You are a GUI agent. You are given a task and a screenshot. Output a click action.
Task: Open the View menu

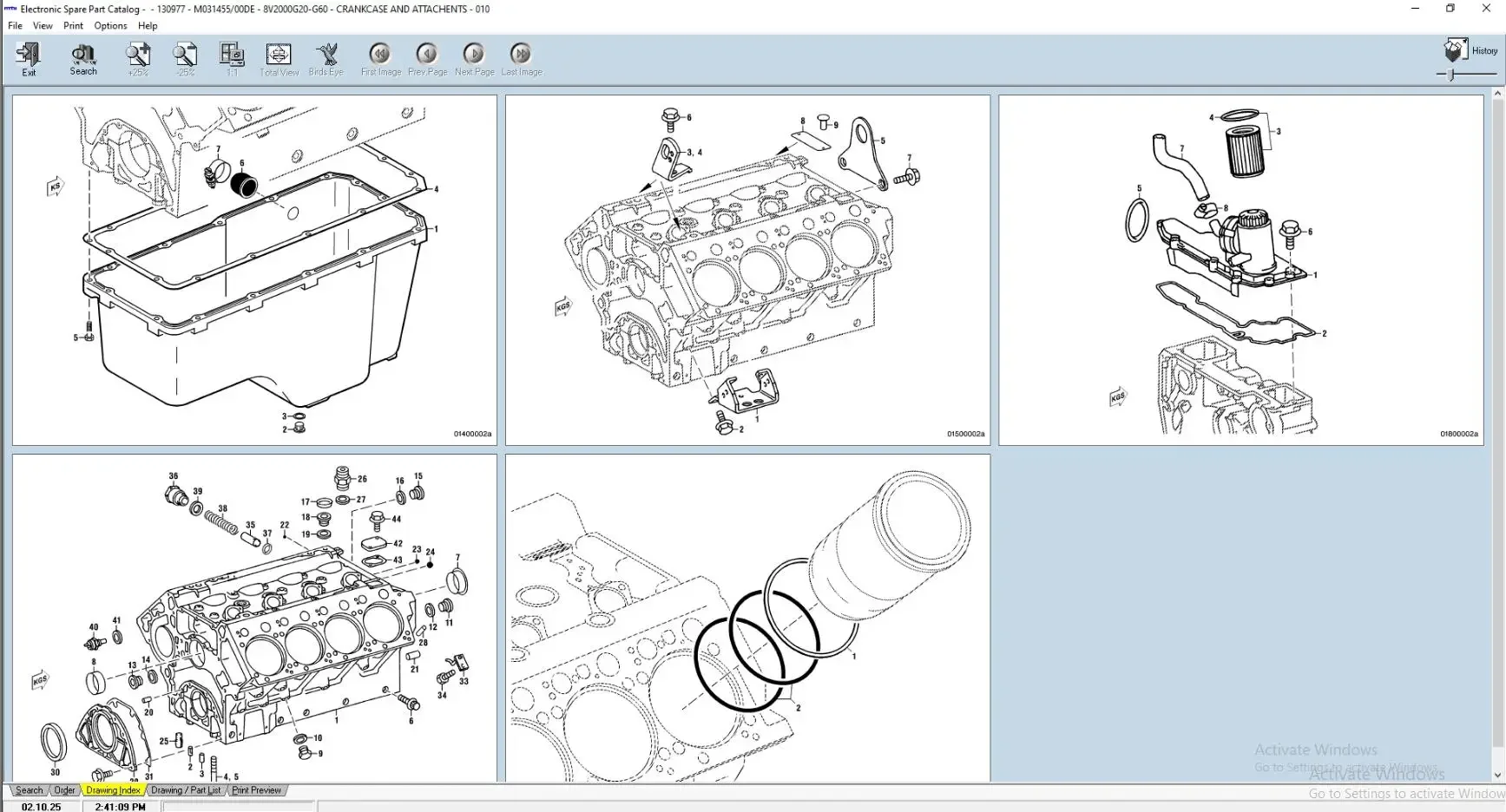click(42, 25)
